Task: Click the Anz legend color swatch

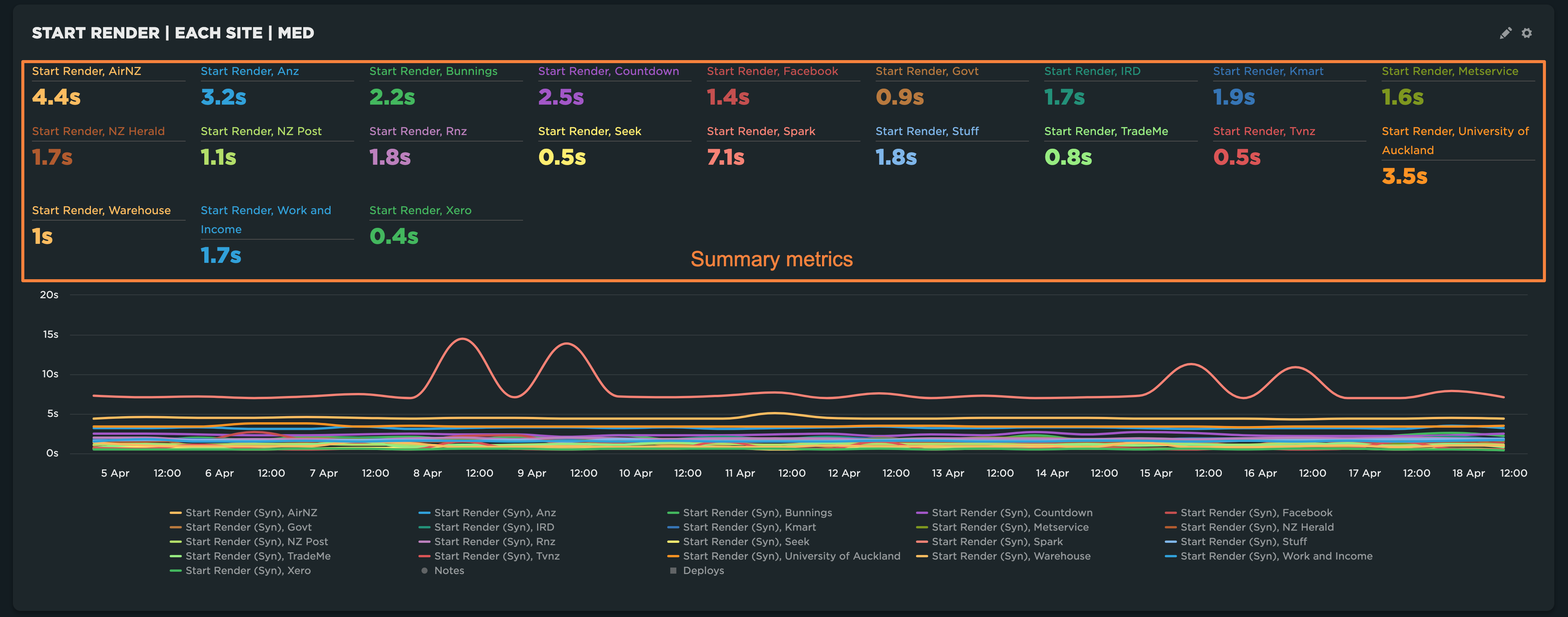Action: [424, 513]
